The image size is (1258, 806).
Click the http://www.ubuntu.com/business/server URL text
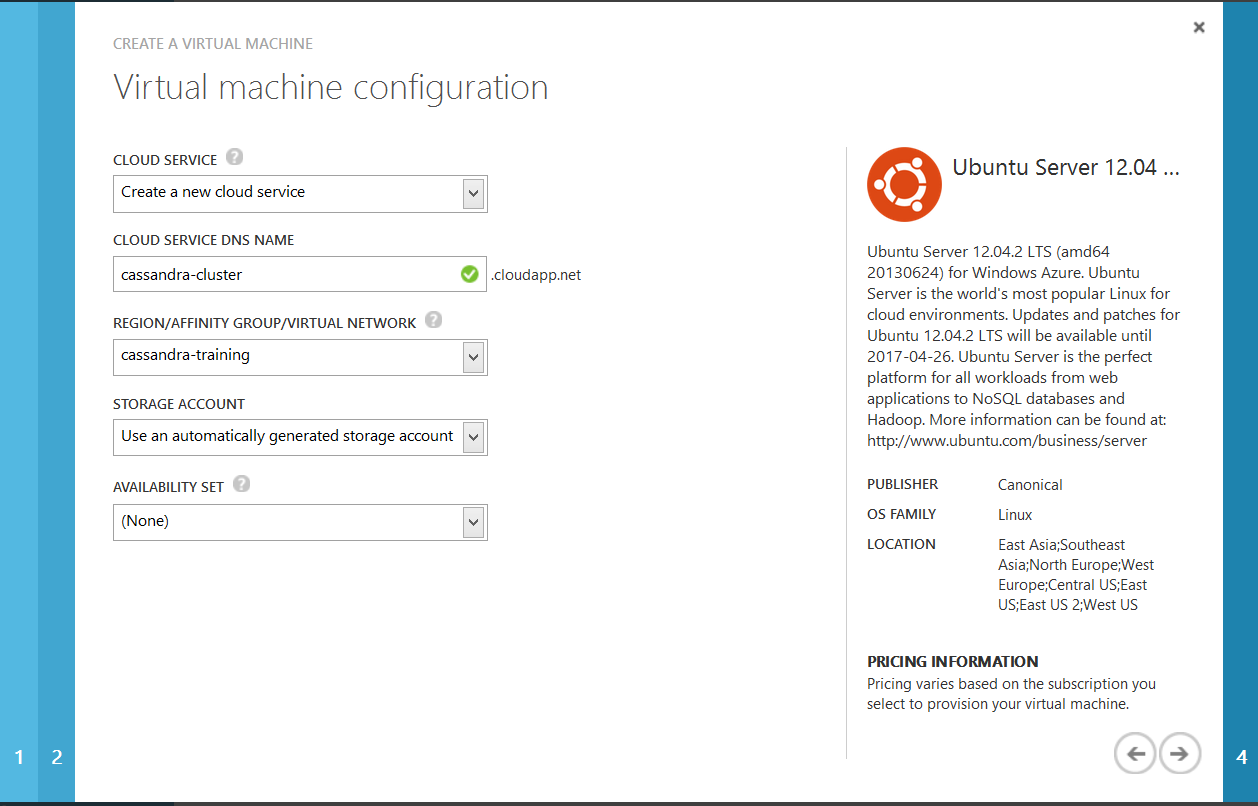point(1007,440)
